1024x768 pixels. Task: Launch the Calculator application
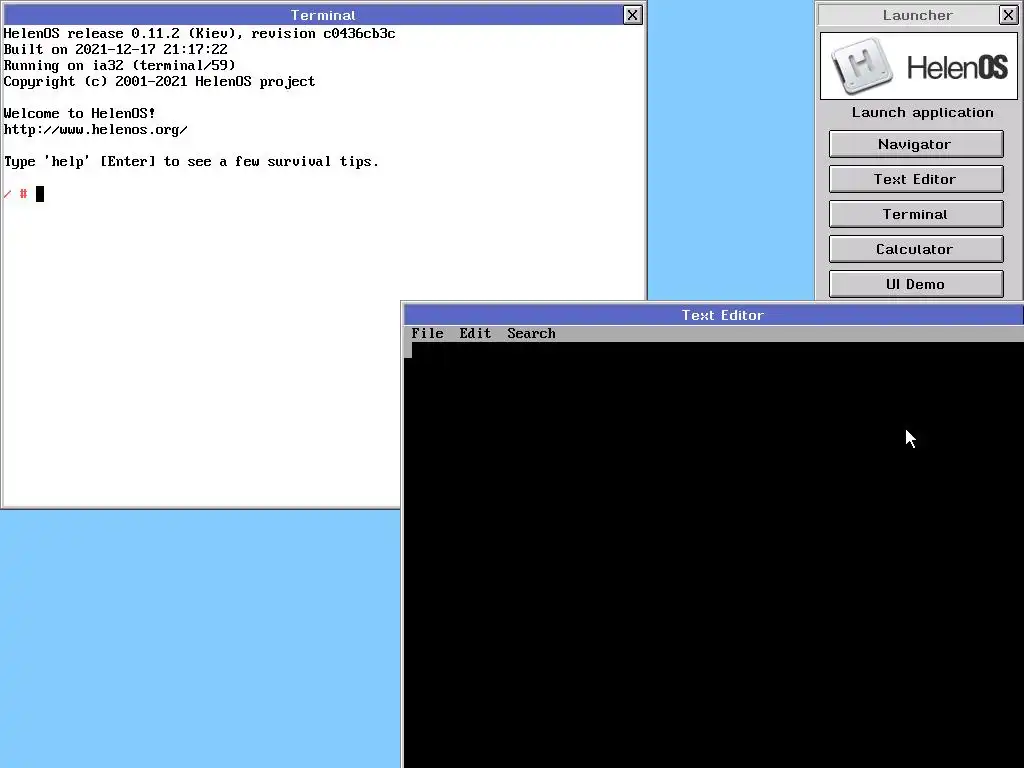pos(916,249)
